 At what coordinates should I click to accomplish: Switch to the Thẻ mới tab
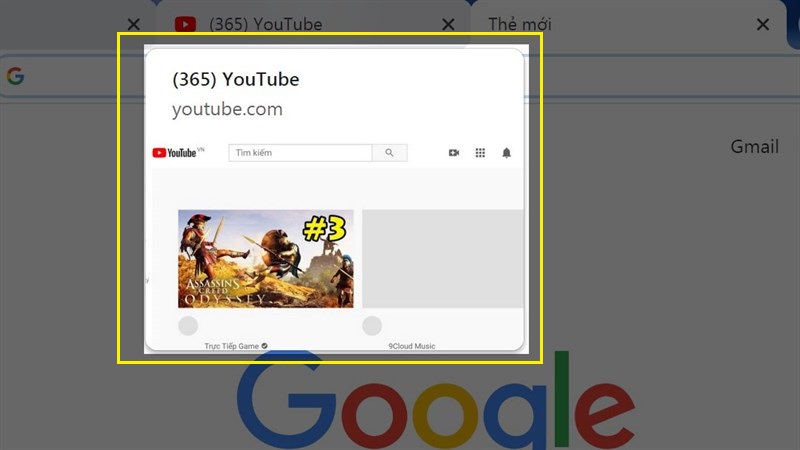(x=628, y=24)
